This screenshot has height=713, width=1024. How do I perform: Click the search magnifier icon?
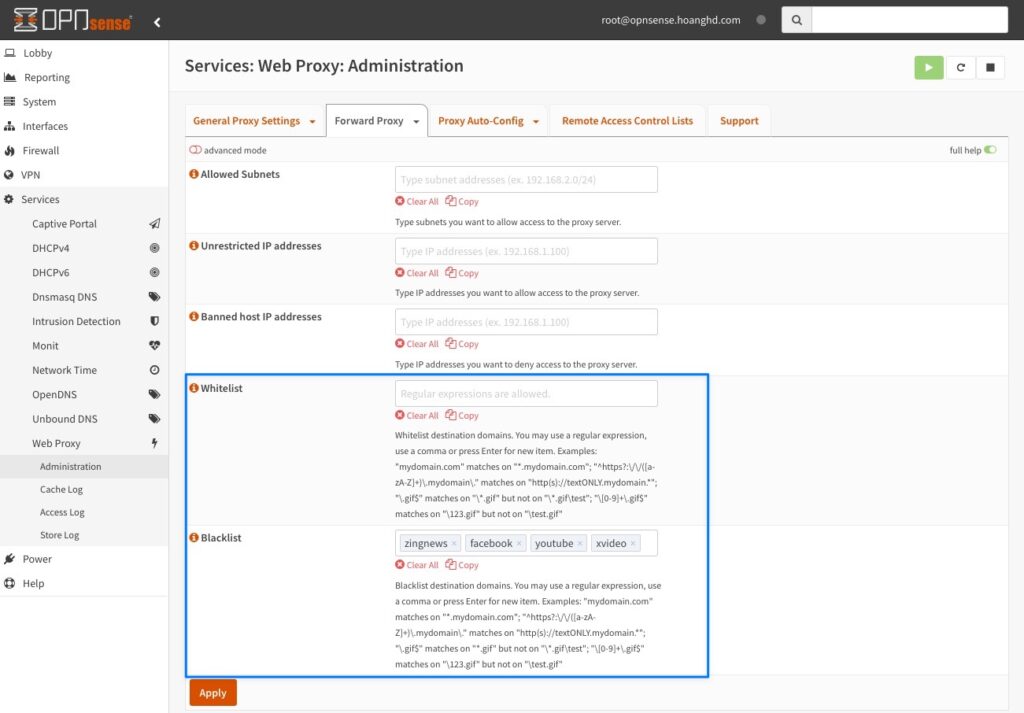click(796, 20)
